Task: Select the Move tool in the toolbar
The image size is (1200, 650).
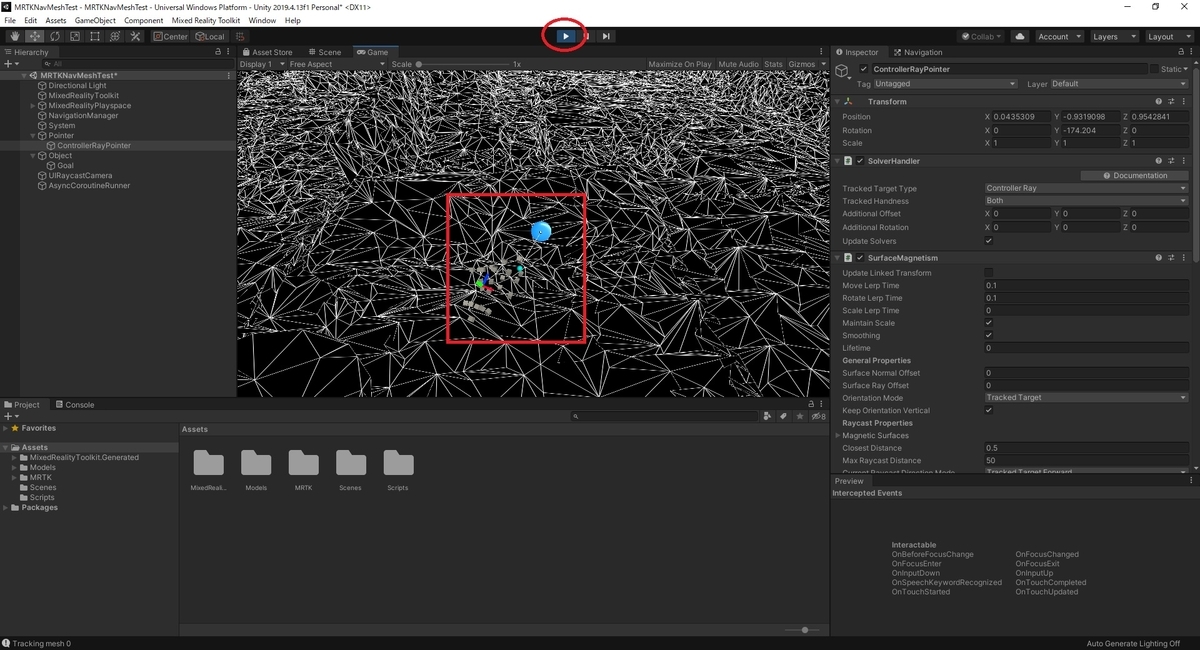Action: (35, 36)
